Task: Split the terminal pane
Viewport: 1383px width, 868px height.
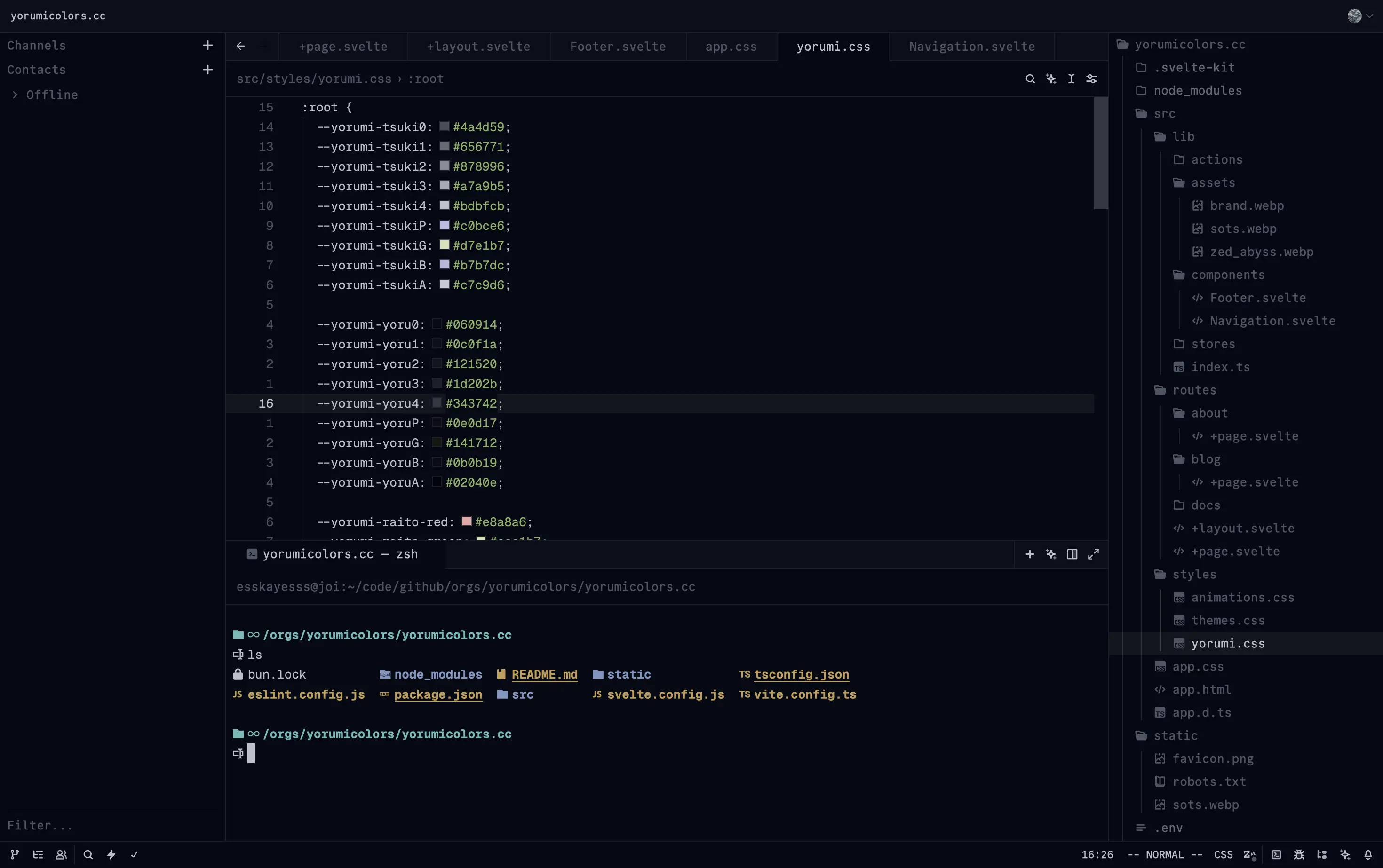Action: pyautogui.click(x=1072, y=554)
